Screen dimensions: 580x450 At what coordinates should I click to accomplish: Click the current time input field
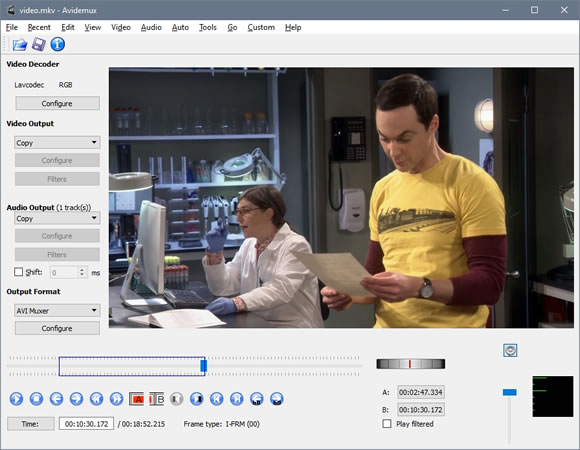(x=86, y=424)
